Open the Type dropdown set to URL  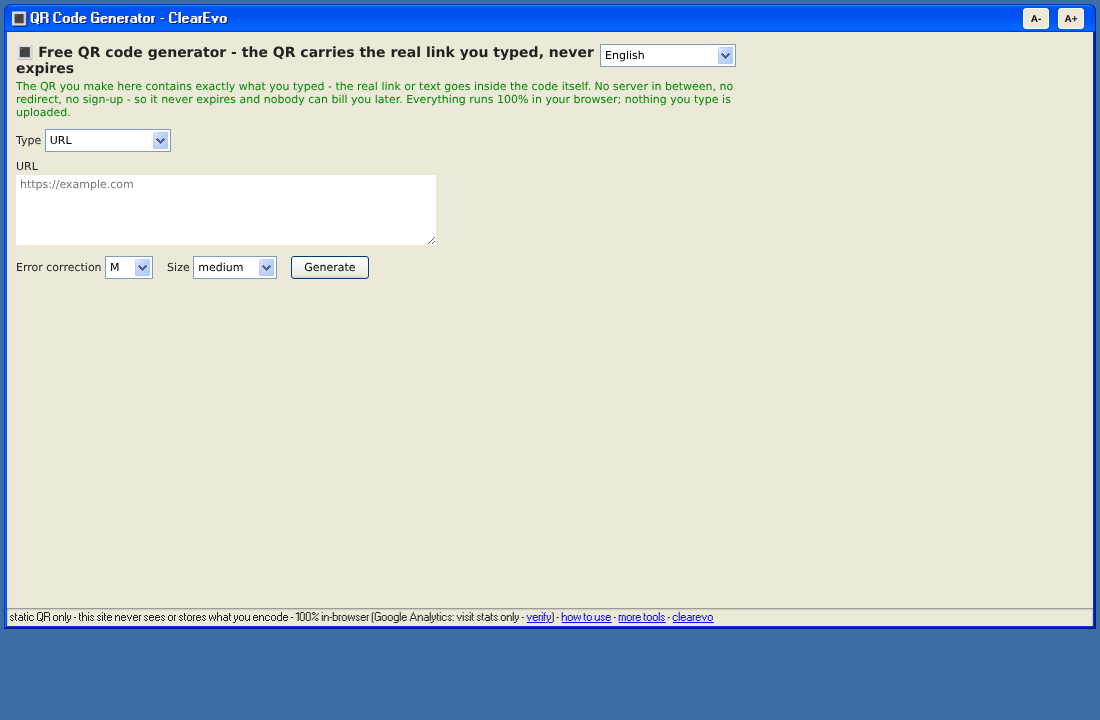(x=107, y=140)
